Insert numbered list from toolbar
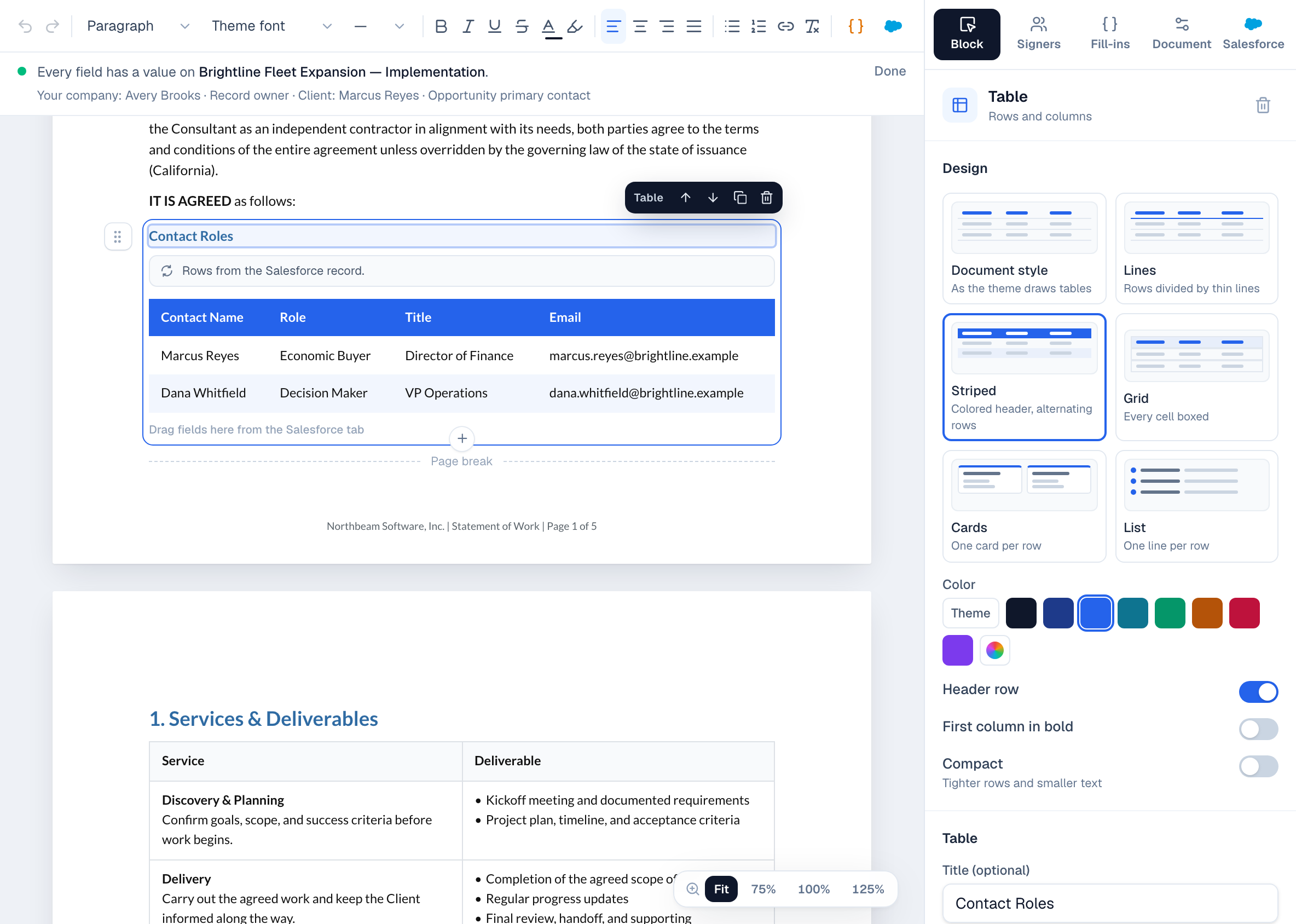 tap(759, 26)
